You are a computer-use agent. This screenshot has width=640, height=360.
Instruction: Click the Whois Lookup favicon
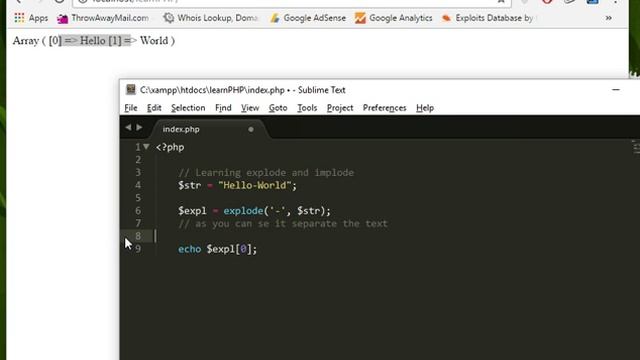169,18
